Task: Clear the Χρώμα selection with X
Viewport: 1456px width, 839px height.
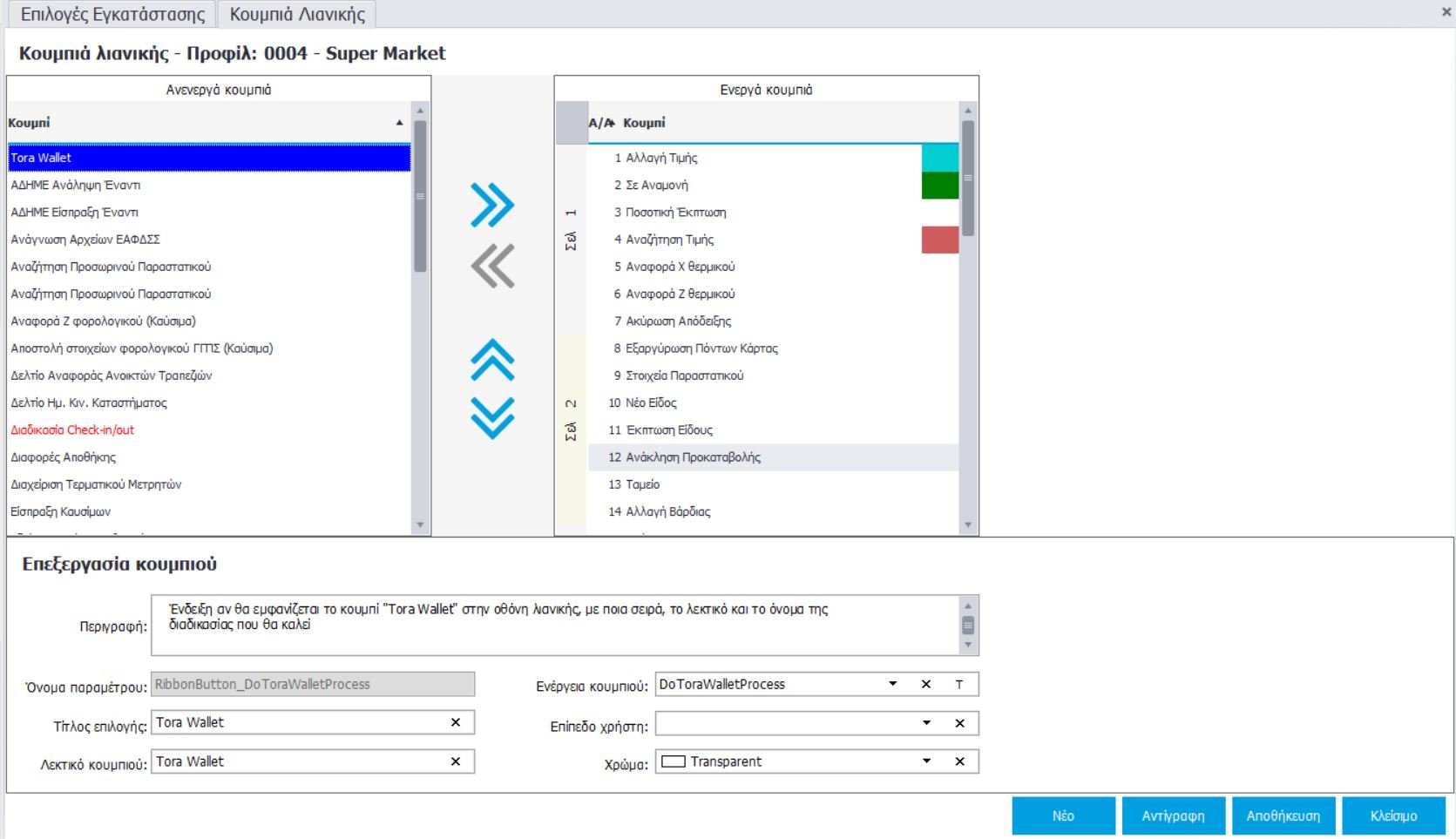Action: click(959, 761)
